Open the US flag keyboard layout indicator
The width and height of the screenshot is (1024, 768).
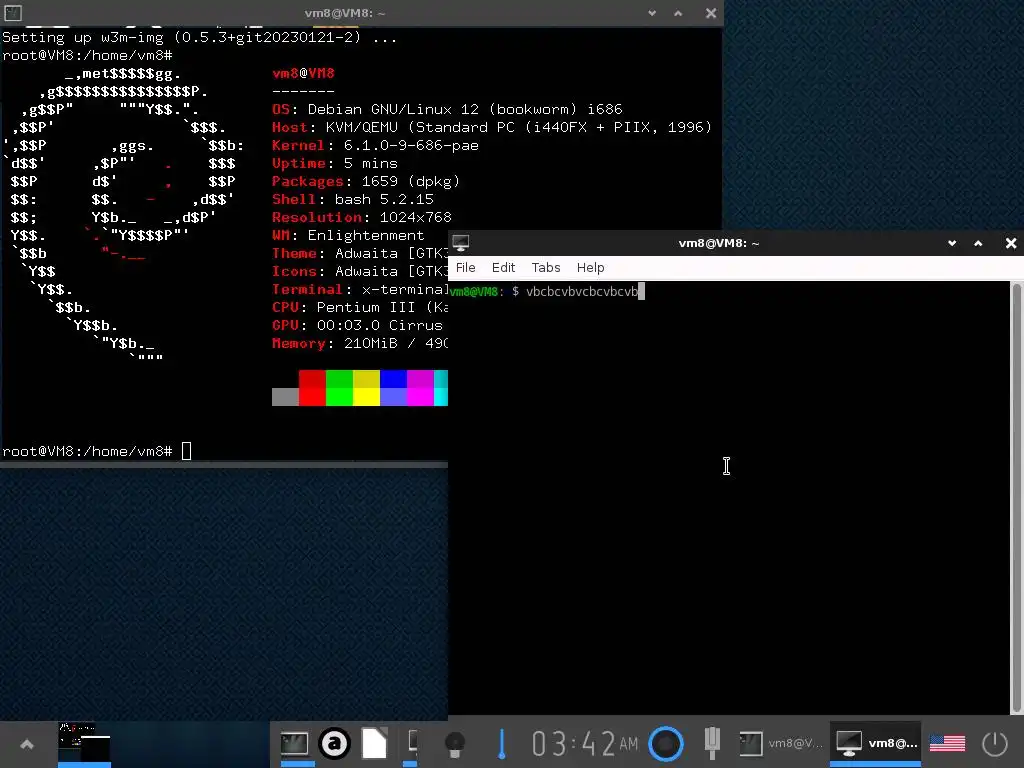click(x=947, y=743)
